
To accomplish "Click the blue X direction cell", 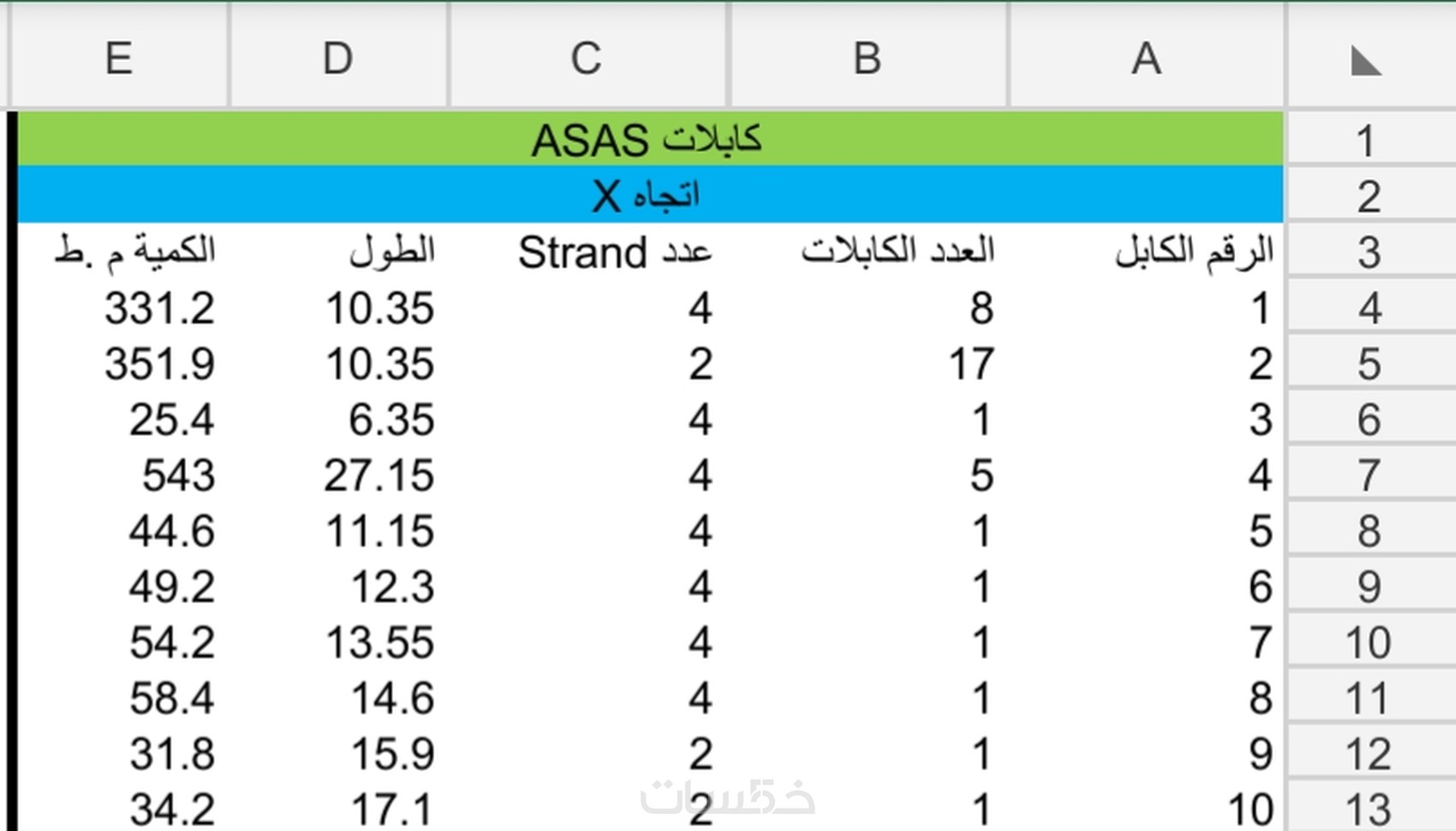I will point(647,195).
